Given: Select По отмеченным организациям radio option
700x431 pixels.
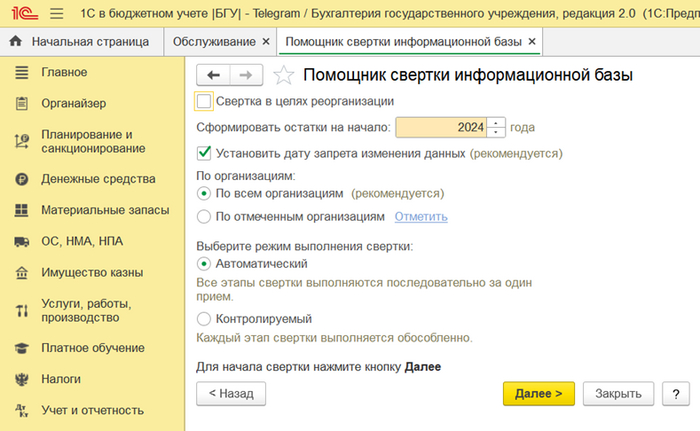Looking at the screenshot, I should [x=205, y=216].
